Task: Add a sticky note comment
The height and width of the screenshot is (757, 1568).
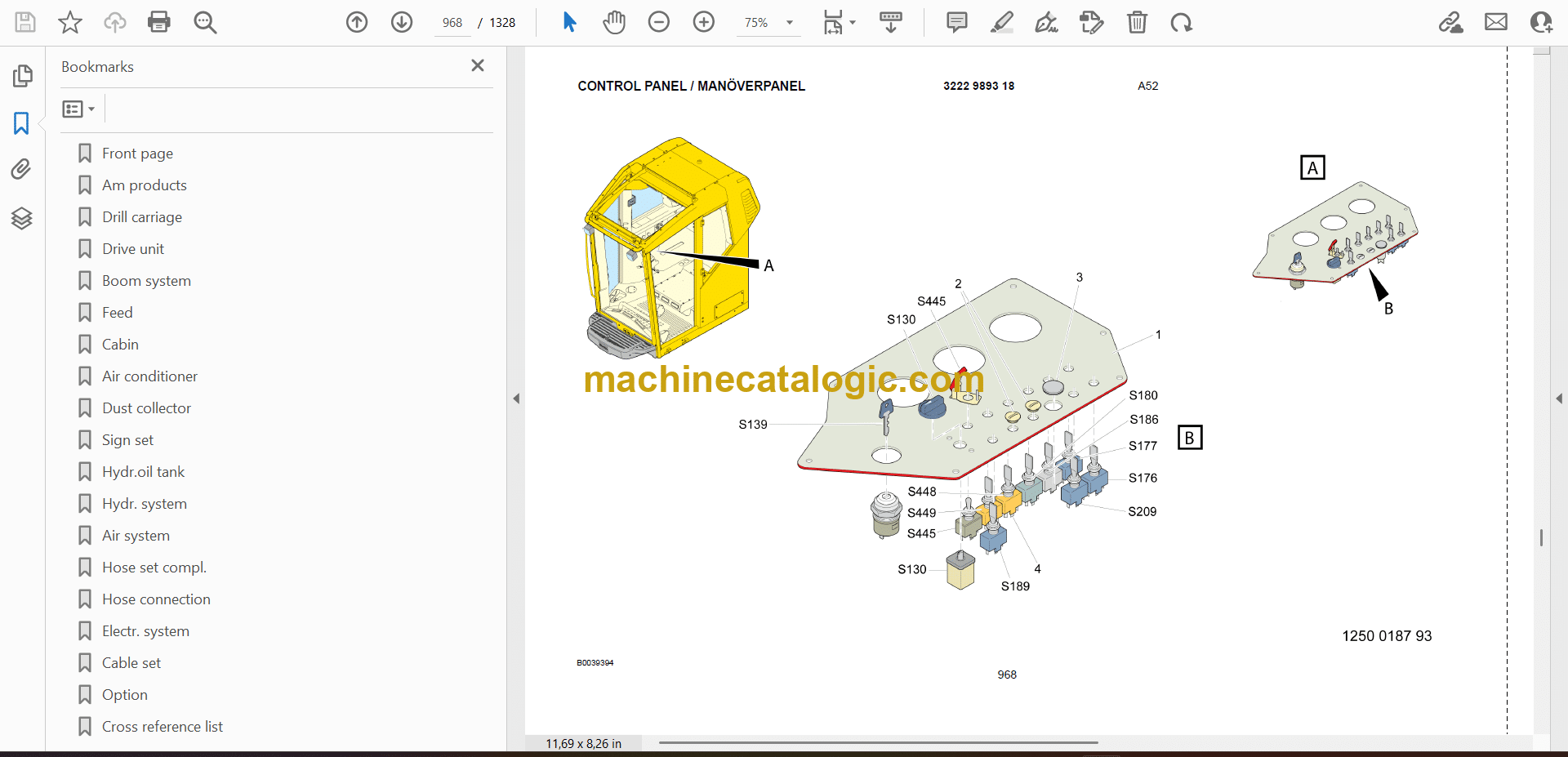Action: (x=956, y=22)
